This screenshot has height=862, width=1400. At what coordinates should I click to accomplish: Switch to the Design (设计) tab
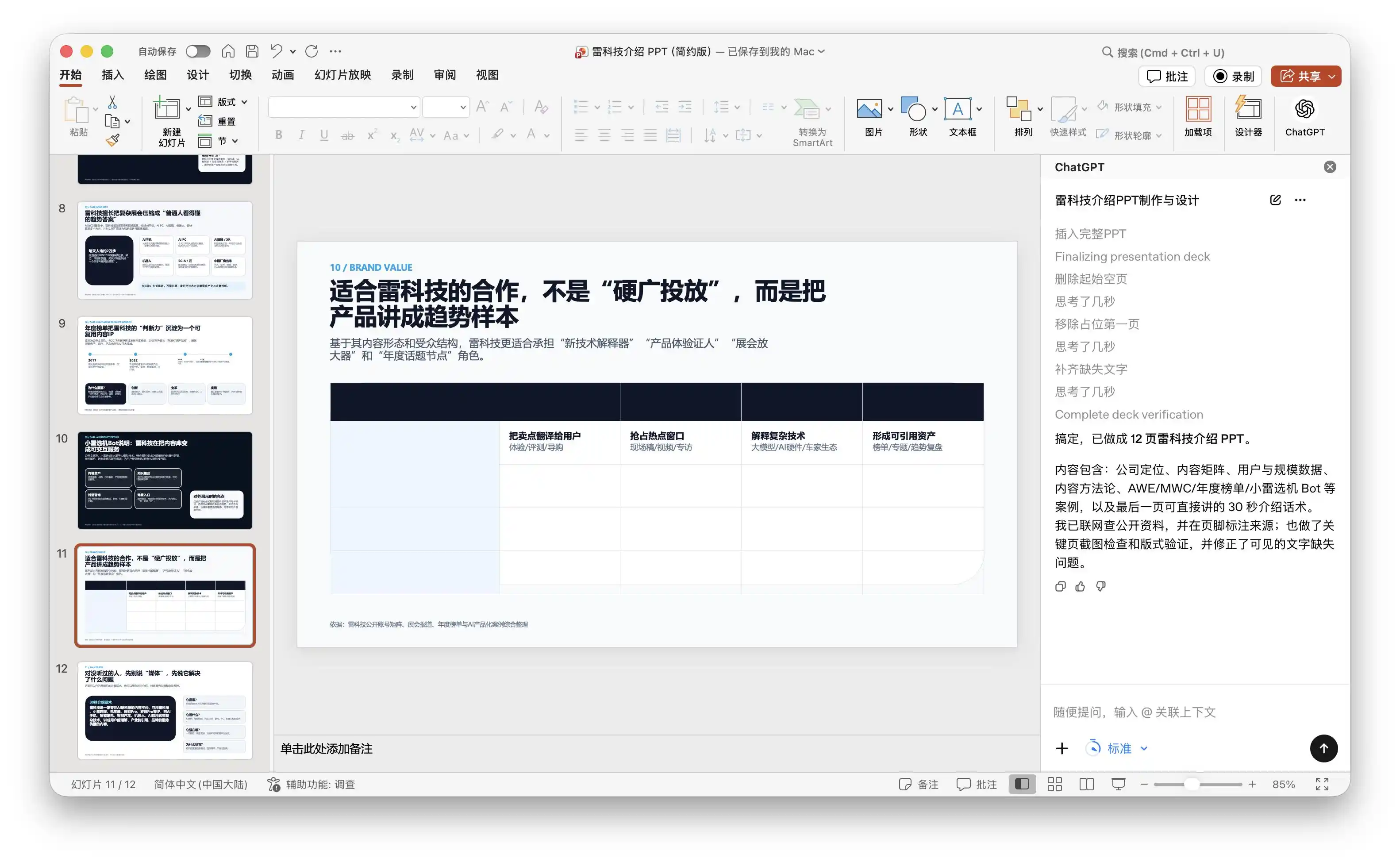point(198,75)
